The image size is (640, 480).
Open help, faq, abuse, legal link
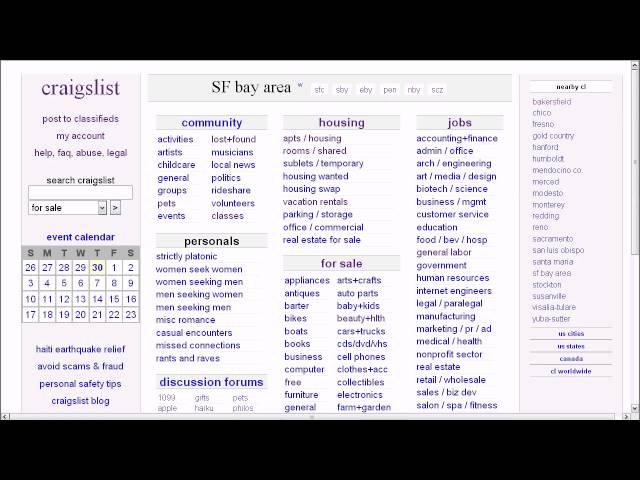pyautogui.click(x=80, y=153)
